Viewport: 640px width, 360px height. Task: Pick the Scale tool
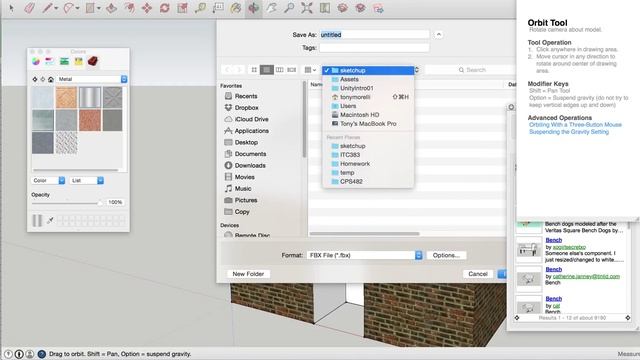(182, 8)
